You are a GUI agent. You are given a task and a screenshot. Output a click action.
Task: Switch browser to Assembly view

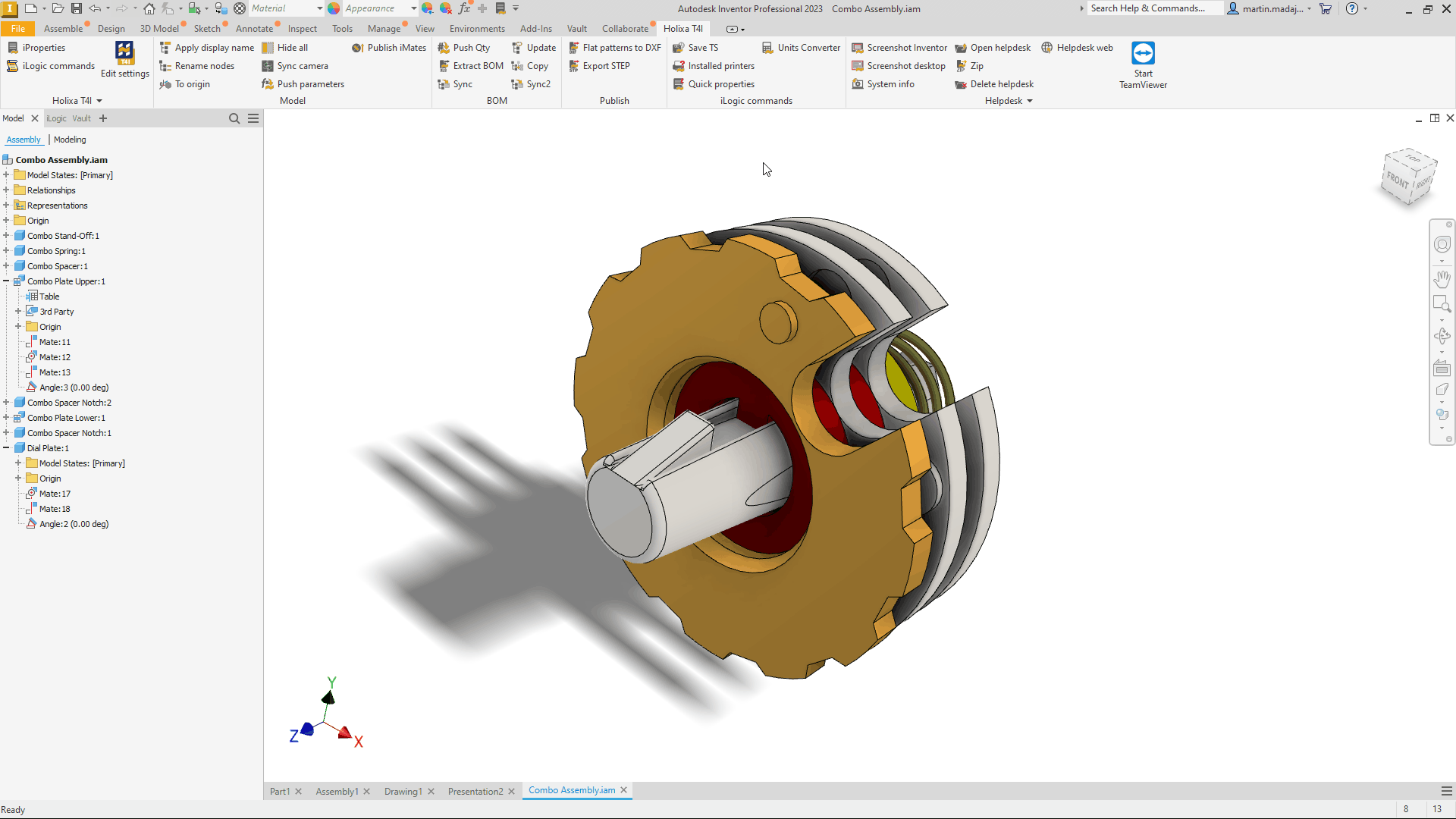24,140
